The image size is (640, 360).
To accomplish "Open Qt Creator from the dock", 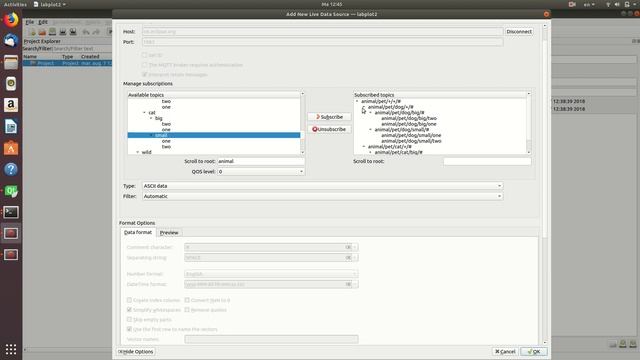I will (11, 191).
